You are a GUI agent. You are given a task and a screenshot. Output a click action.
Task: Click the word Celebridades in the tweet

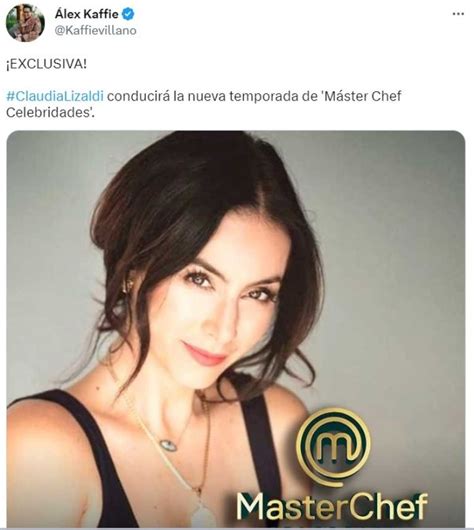(48, 113)
